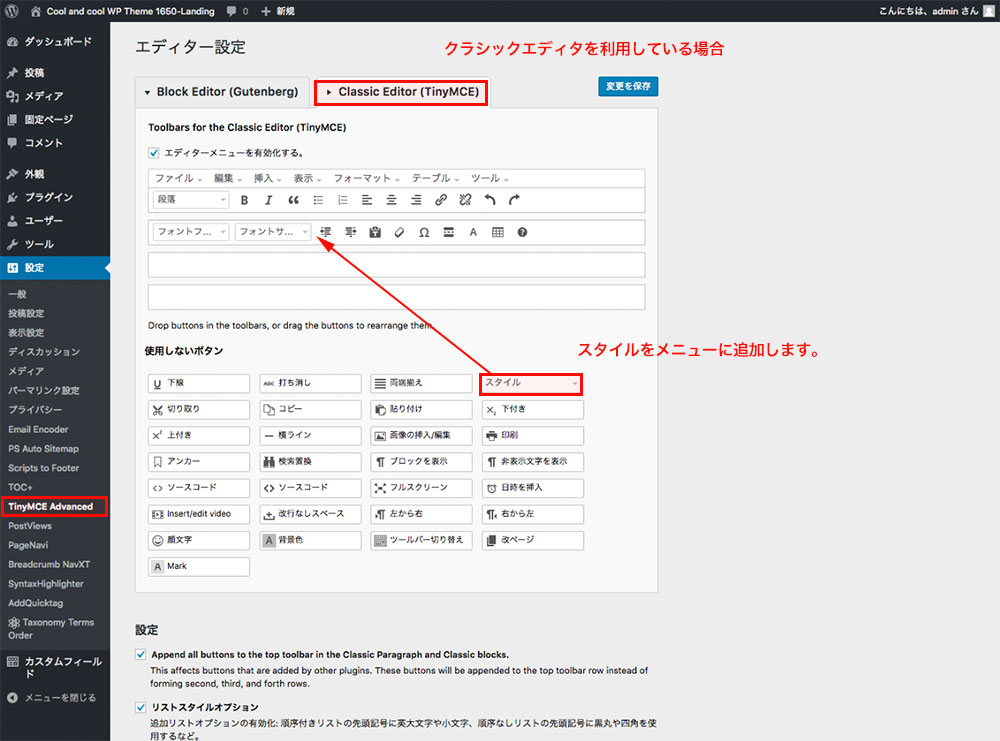Open the フォーマット editor menu
This screenshot has height=741, width=1000.
[366, 178]
